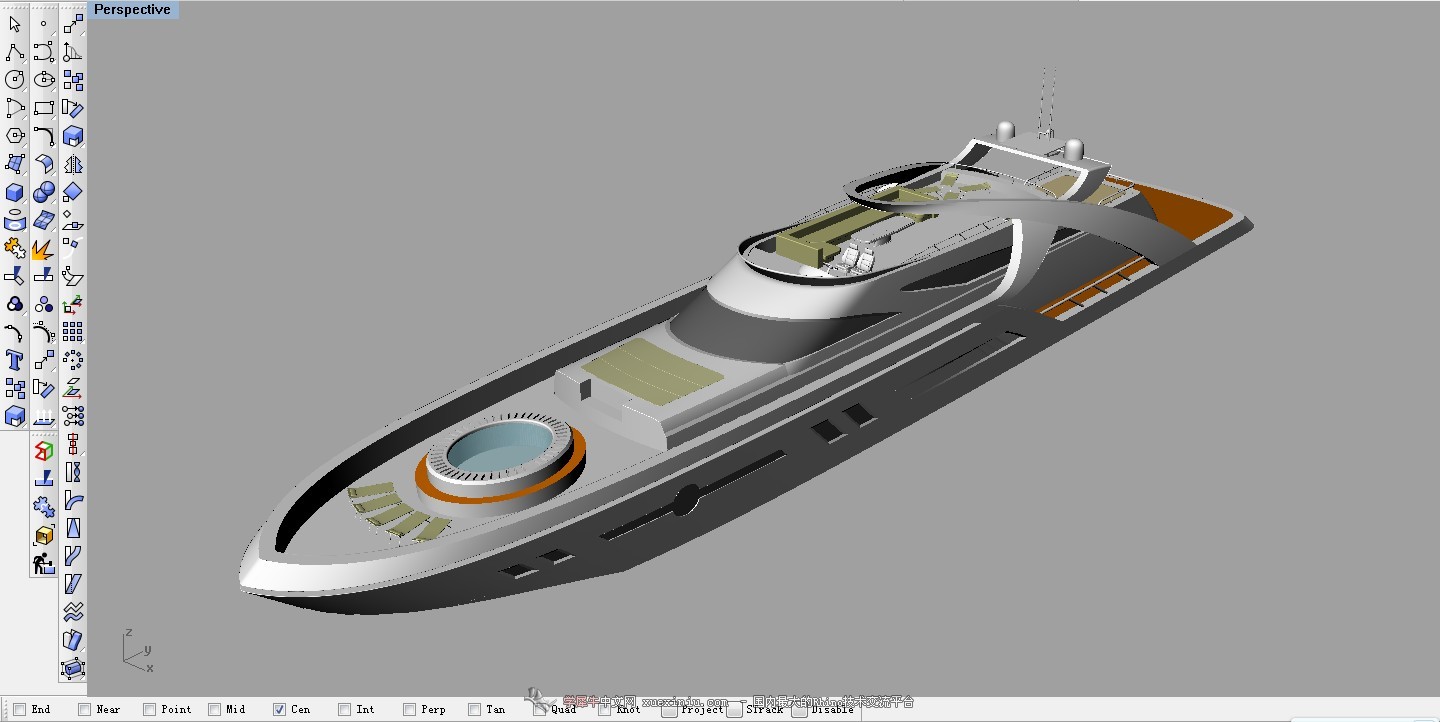Turn on the Mid object snap
The image size is (1440, 722).
(x=215, y=710)
